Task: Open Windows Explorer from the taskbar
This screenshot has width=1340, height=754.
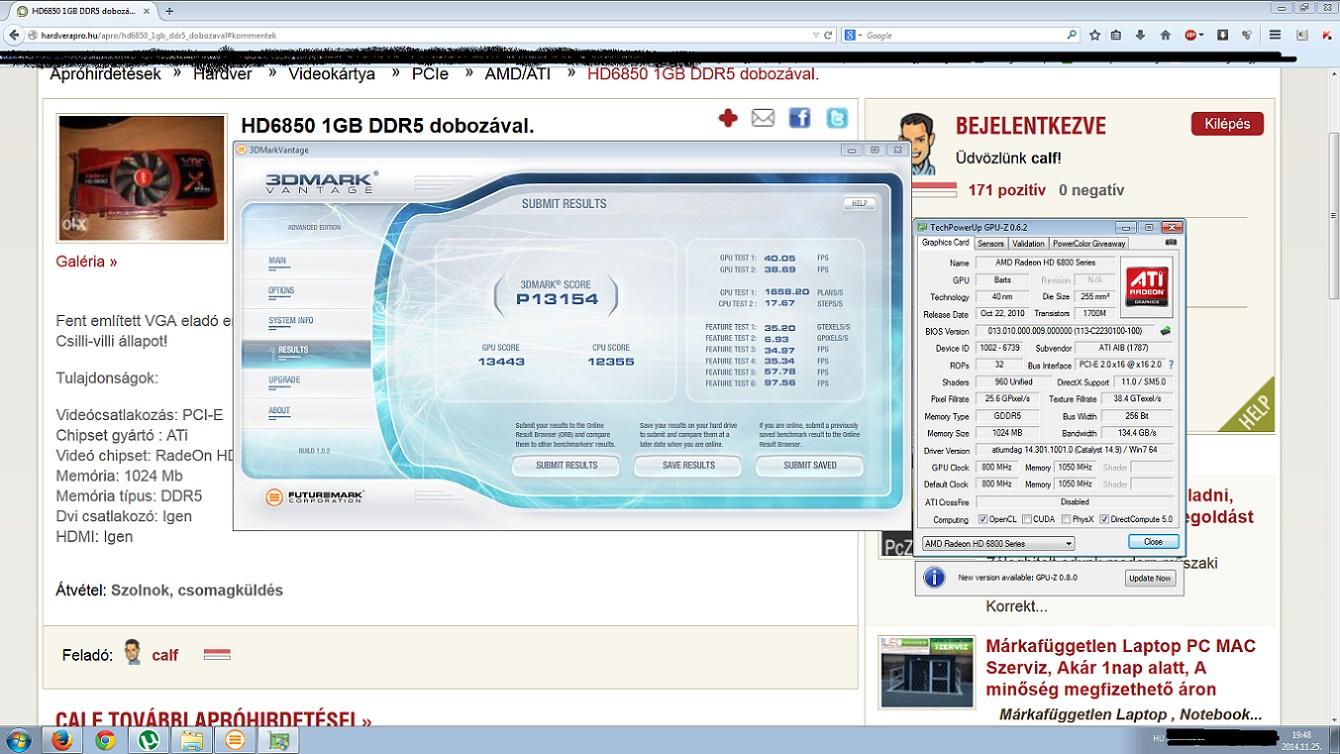Action: 191,740
